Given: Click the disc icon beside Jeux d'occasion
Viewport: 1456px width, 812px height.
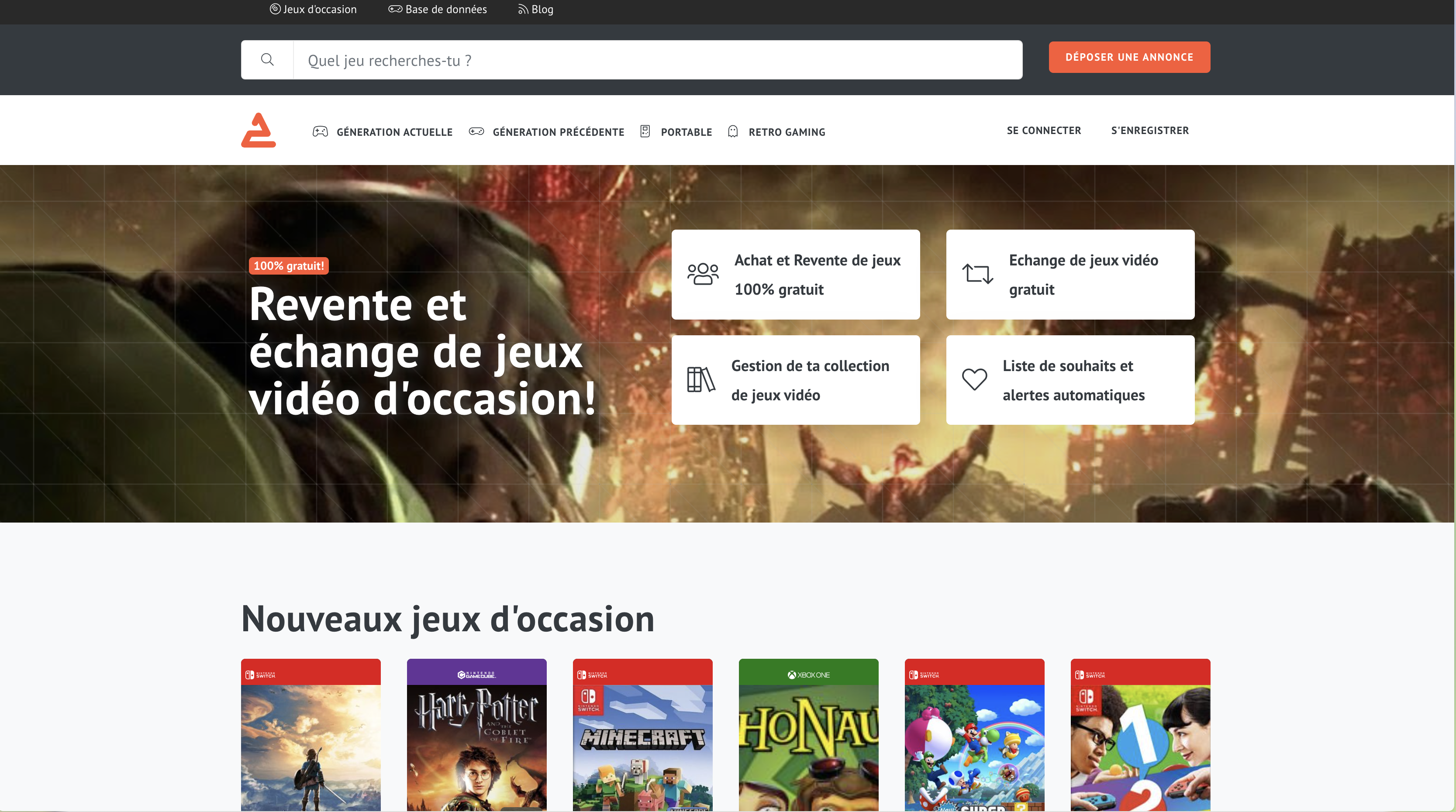Looking at the screenshot, I should coord(275,9).
